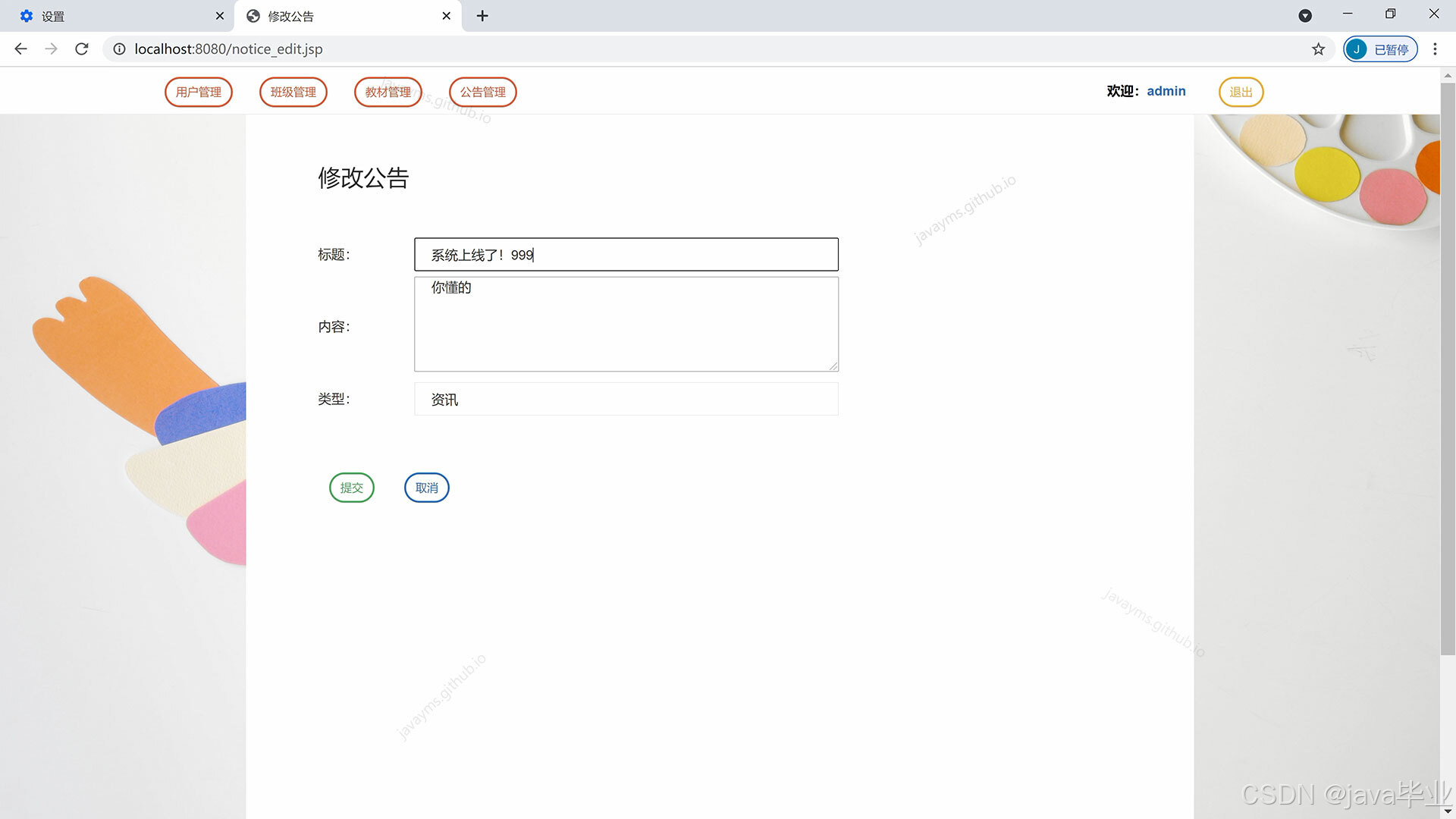The image size is (1456, 819).
Task: Click the scrollbar up arrow
Action: (1448, 75)
